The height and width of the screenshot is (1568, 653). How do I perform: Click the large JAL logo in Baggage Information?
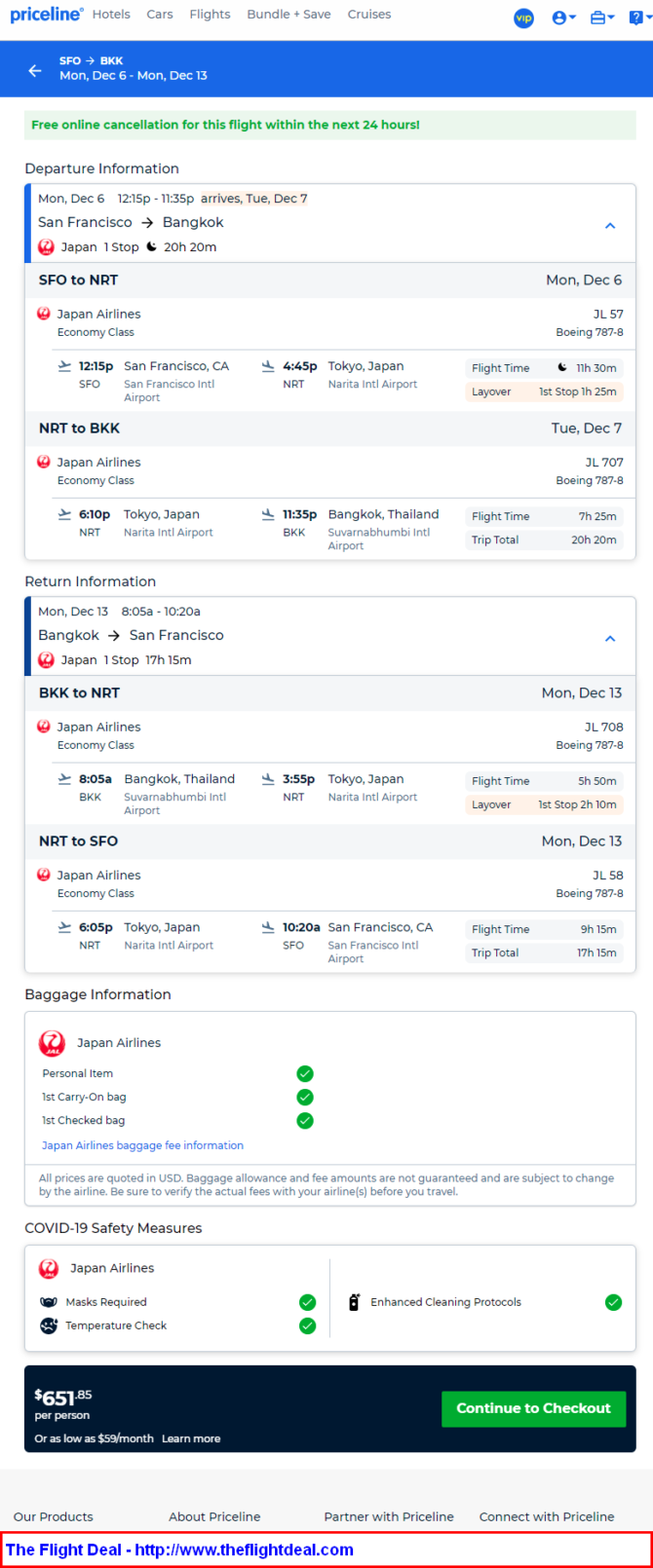point(52,1043)
